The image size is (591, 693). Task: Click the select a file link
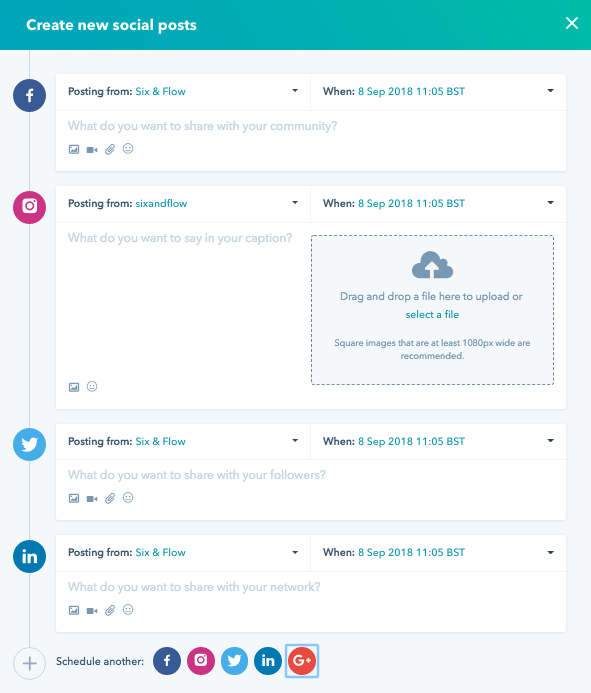[x=432, y=314]
